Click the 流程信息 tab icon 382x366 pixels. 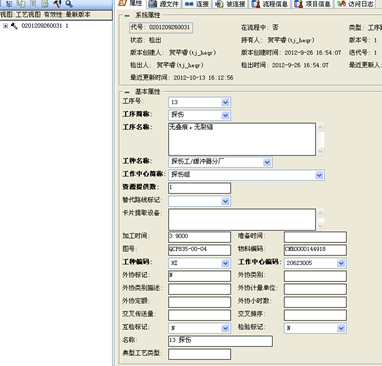click(256, 4)
